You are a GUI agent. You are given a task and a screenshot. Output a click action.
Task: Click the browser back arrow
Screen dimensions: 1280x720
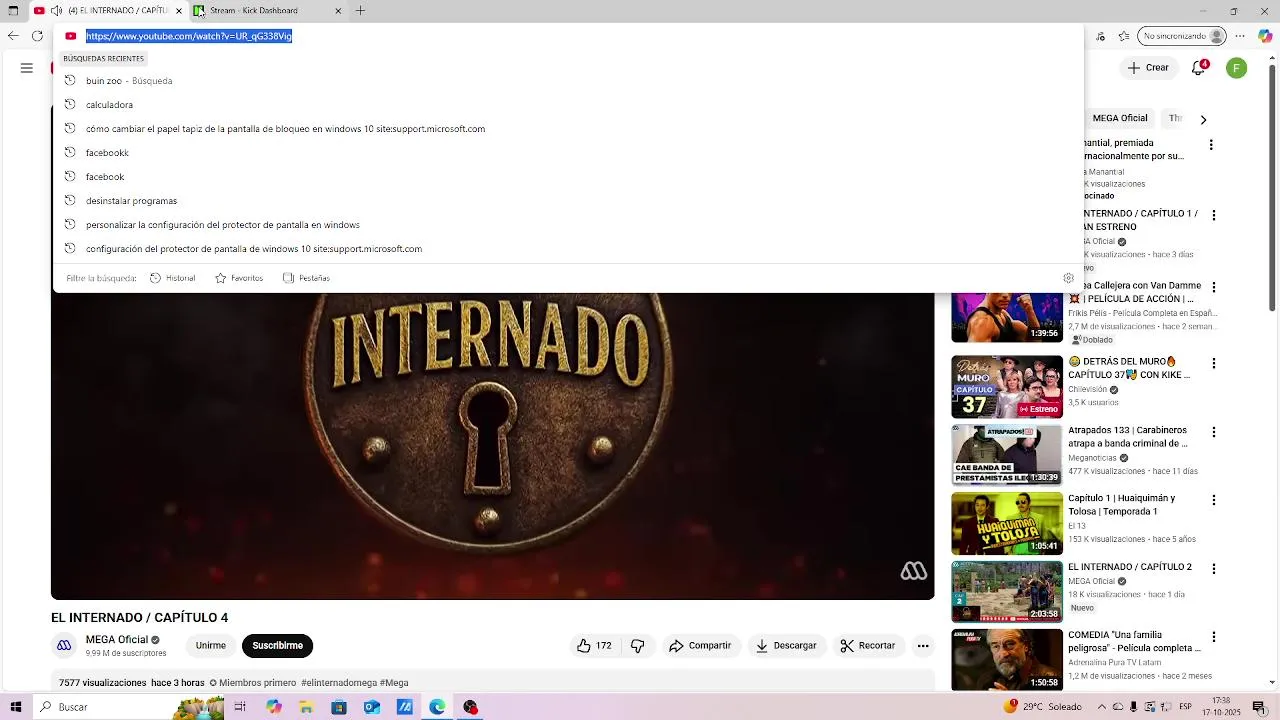(13, 36)
